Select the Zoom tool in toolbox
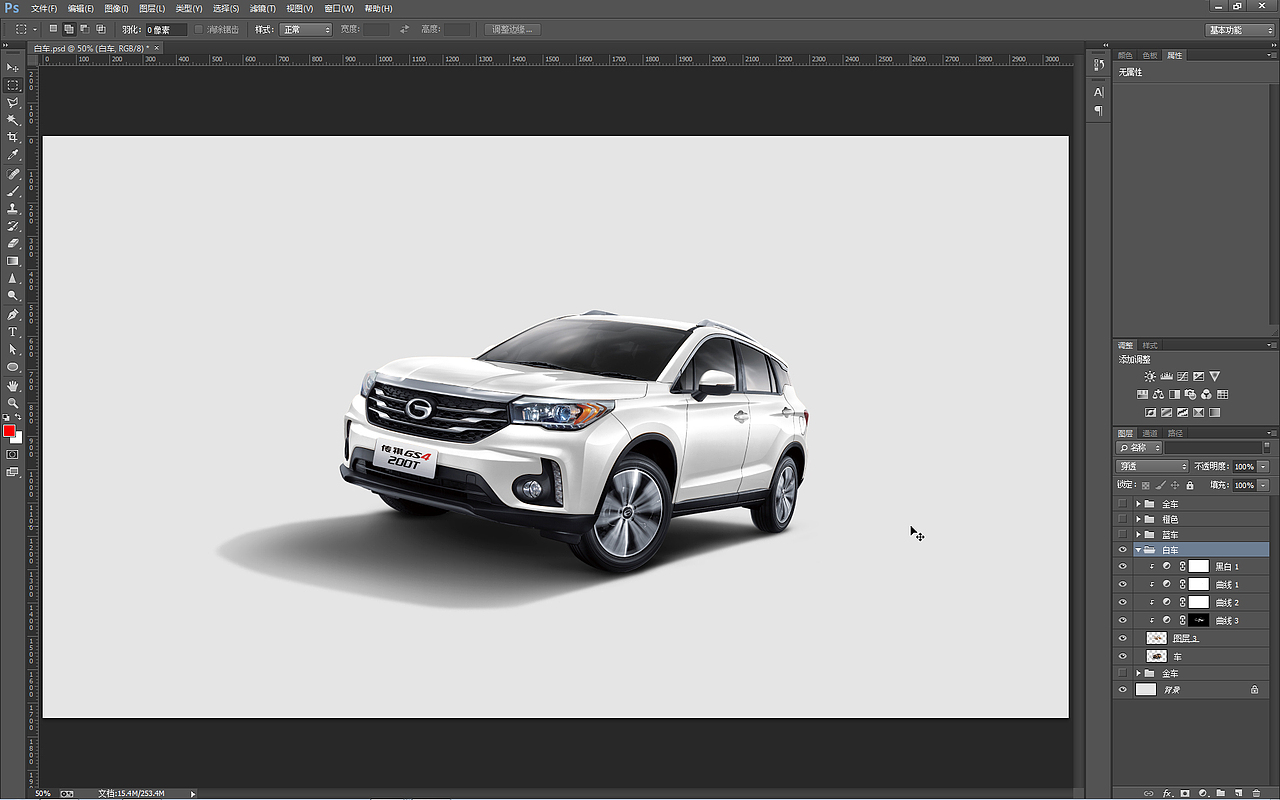Image resolution: width=1280 pixels, height=800 pixels. pyautogui.click(x=13, y=402)
